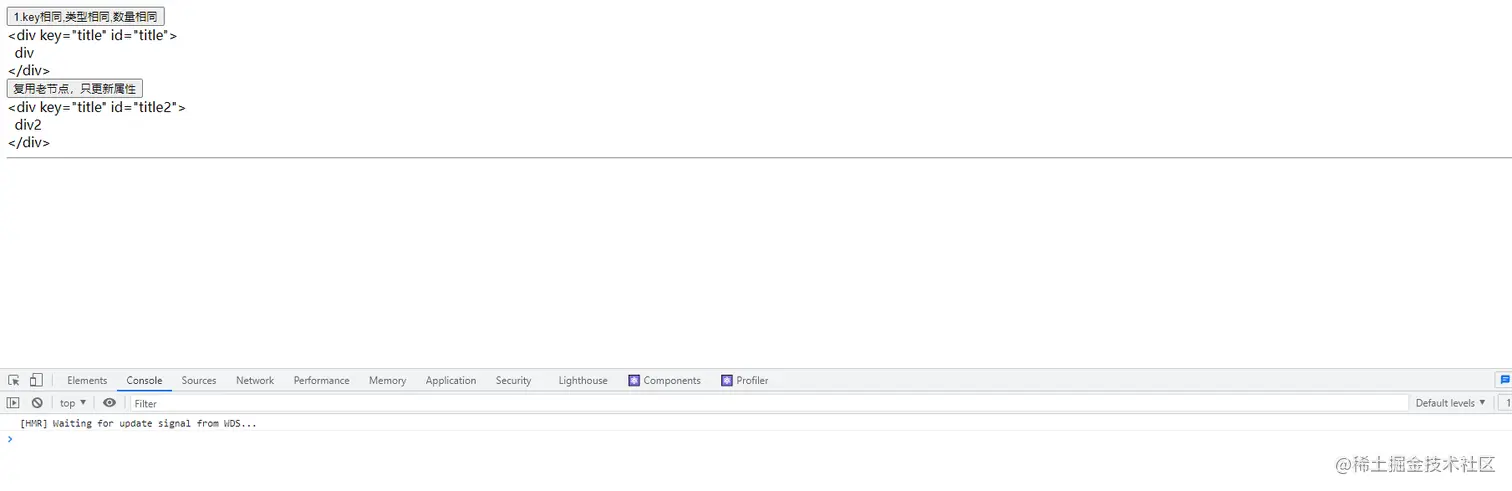Click the '[HMR] Waiting for update signal' log
The height and width of the screenshot is (491, 1512).
[138, 423]
